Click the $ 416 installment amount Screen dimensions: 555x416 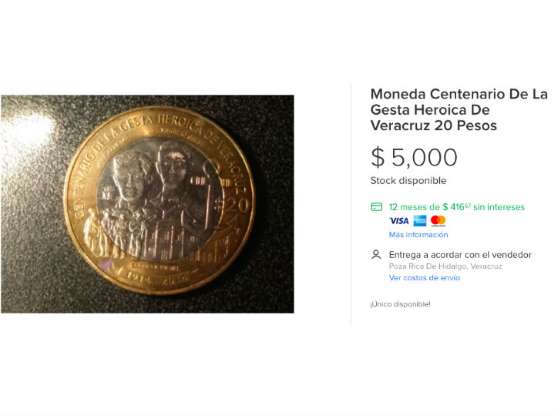[456, 207]
